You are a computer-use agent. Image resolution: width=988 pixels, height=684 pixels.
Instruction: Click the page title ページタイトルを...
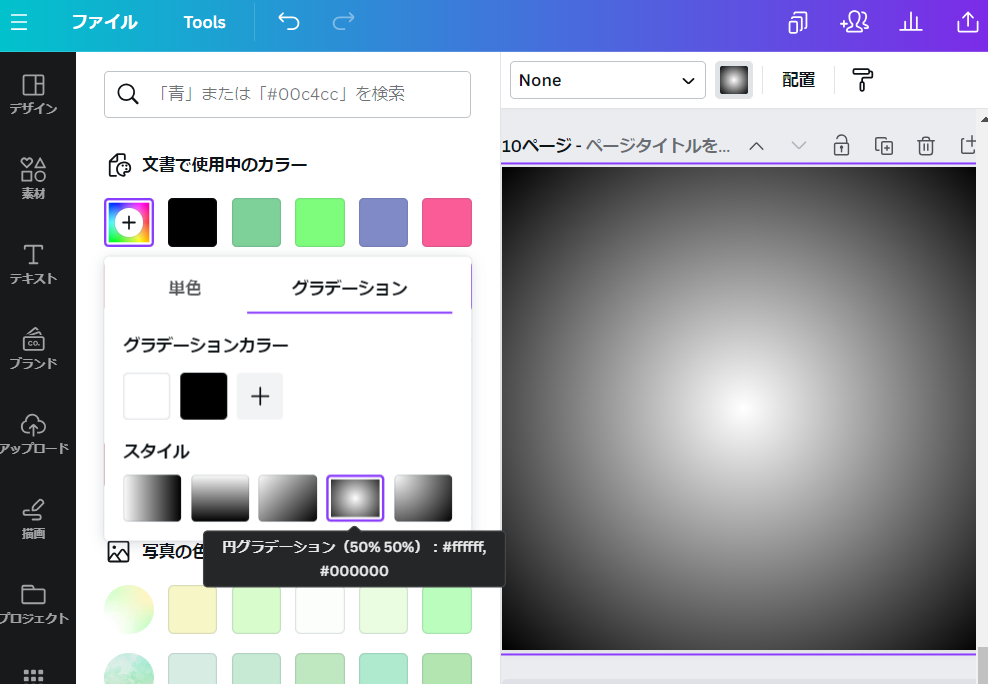[x=658, y=146]
